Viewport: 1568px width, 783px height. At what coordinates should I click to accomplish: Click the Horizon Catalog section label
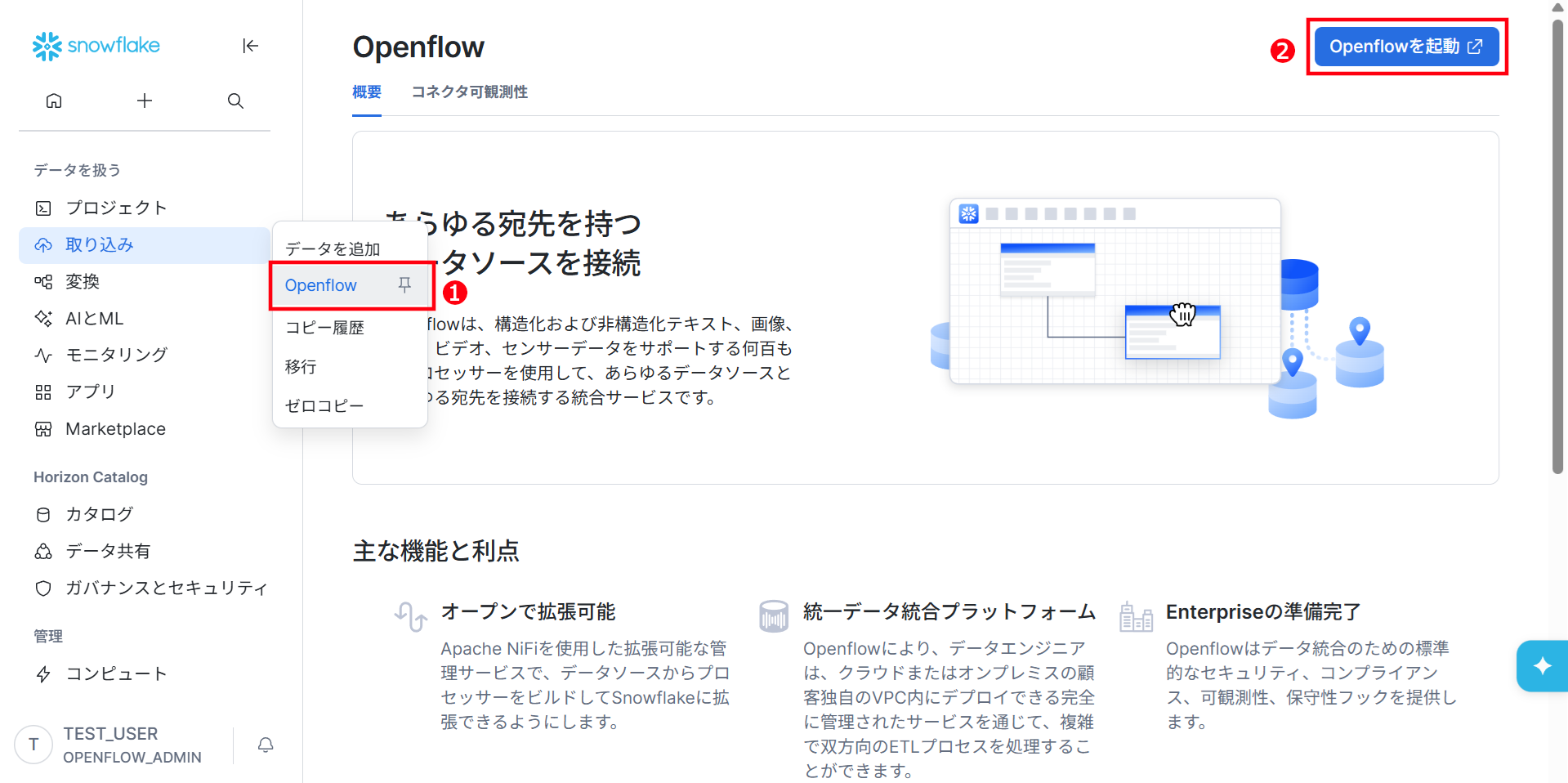pyautogui.click(x=91, y=477)
